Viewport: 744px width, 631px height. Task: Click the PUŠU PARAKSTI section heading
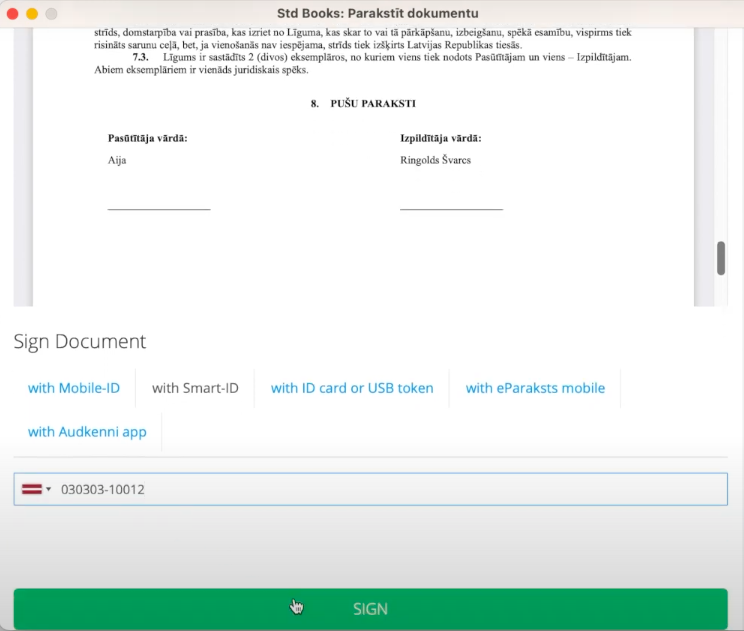coord(363,104)
